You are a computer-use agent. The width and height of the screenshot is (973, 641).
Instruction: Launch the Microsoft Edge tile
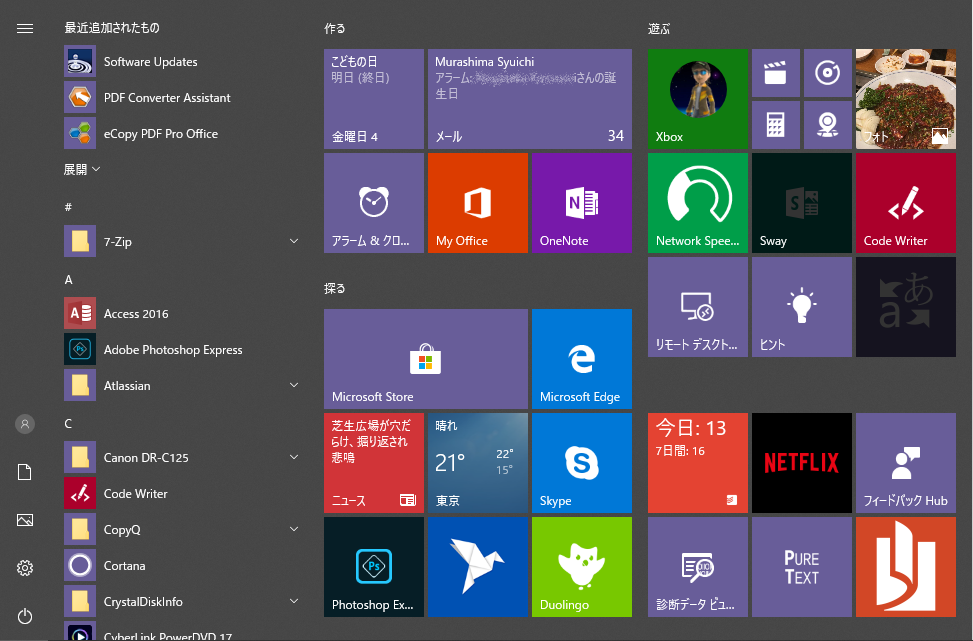(582, 359)
